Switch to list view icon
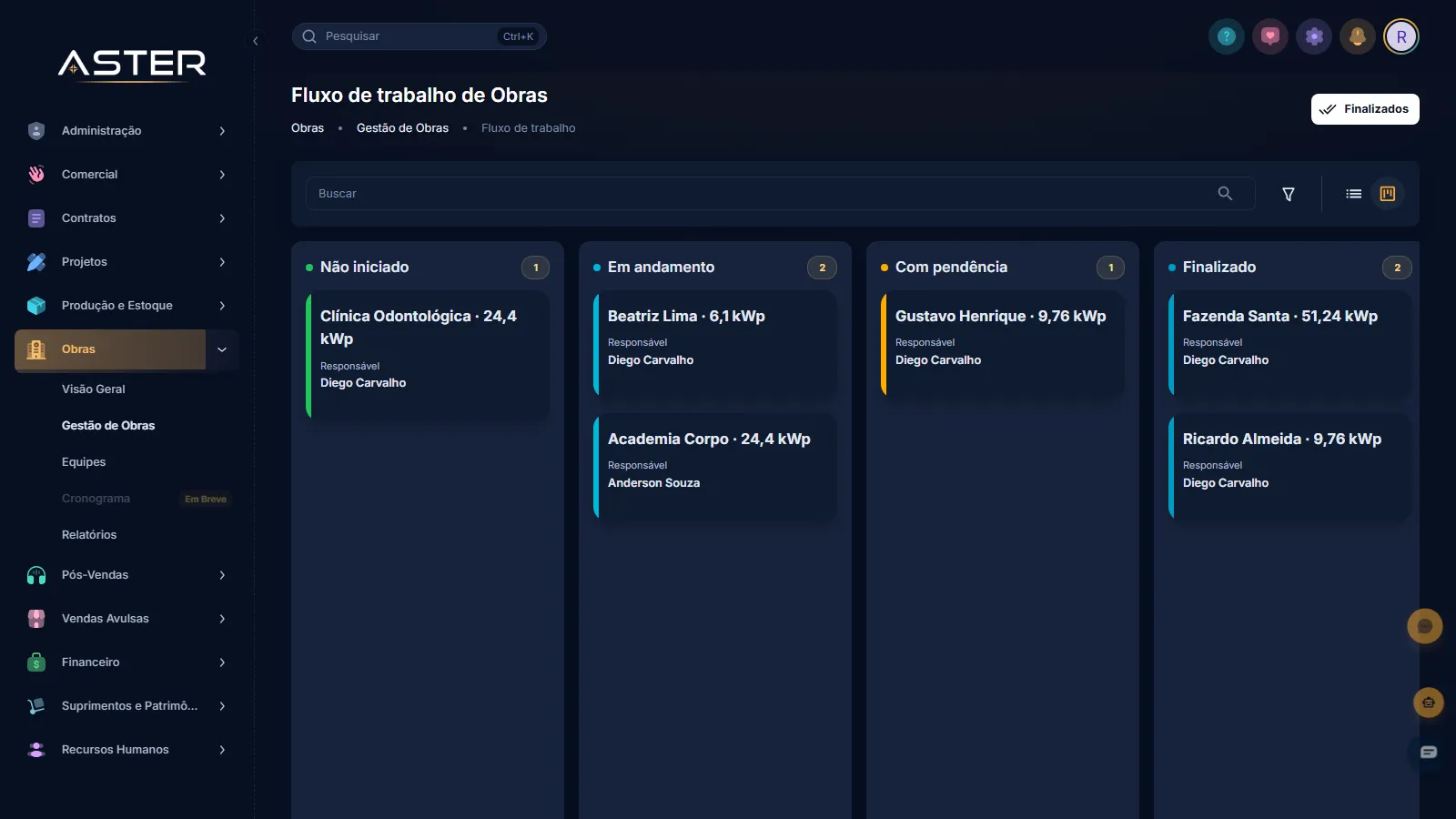The height and width of the screenshot is (819, 1456). [1354, 194]
